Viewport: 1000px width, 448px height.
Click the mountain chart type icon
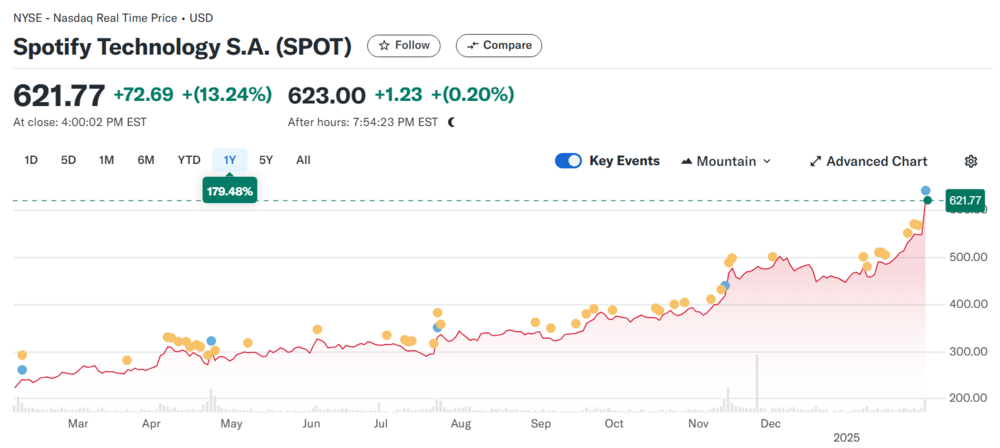pos(687,161)
